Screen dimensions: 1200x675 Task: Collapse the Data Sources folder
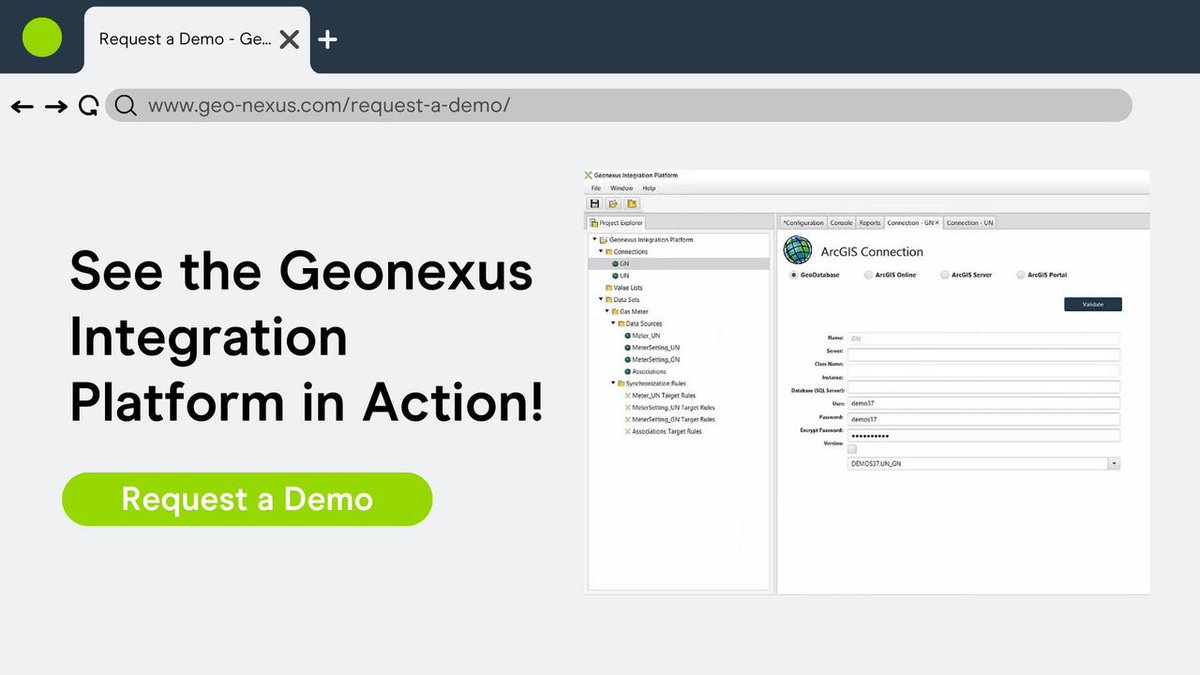(x=612, y=323)
